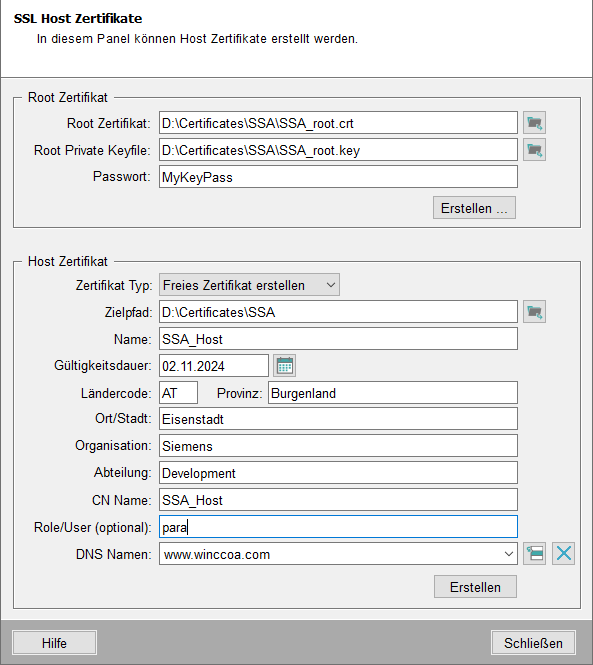593x665 pixels.
Task: Open the DNS Namen dropdown arrow
Action: pyautogui.click(x=508, y=554)
